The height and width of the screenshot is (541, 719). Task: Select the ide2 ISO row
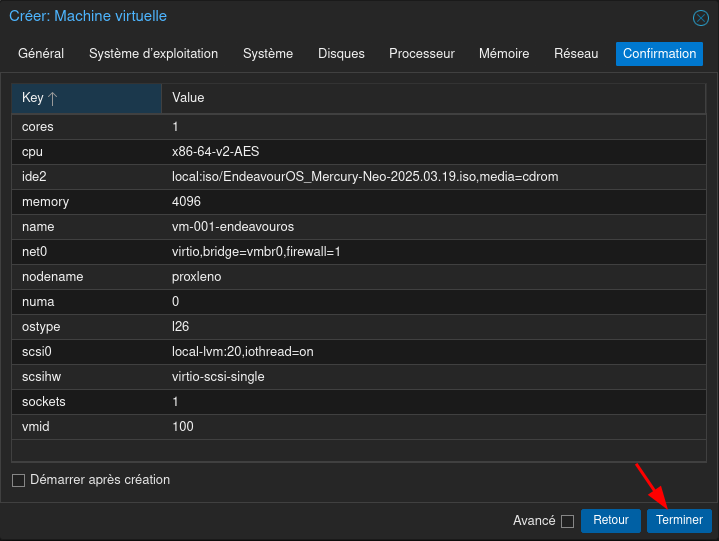[x=364, y=177]
